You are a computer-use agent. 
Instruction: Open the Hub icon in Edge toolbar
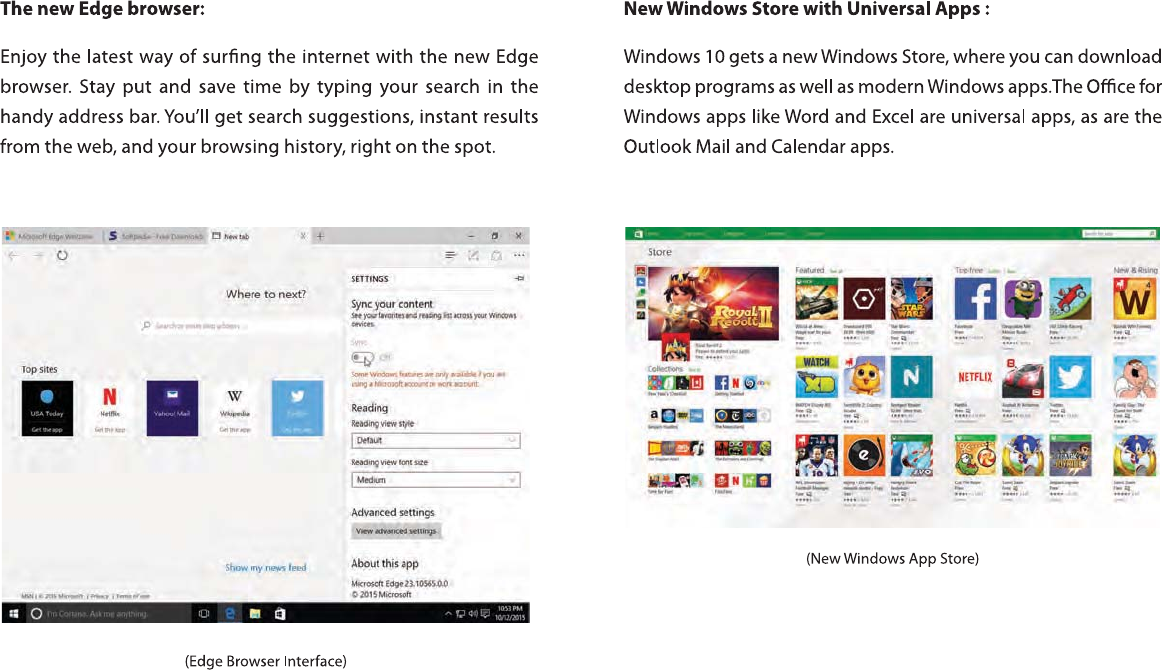coord(450,256)
